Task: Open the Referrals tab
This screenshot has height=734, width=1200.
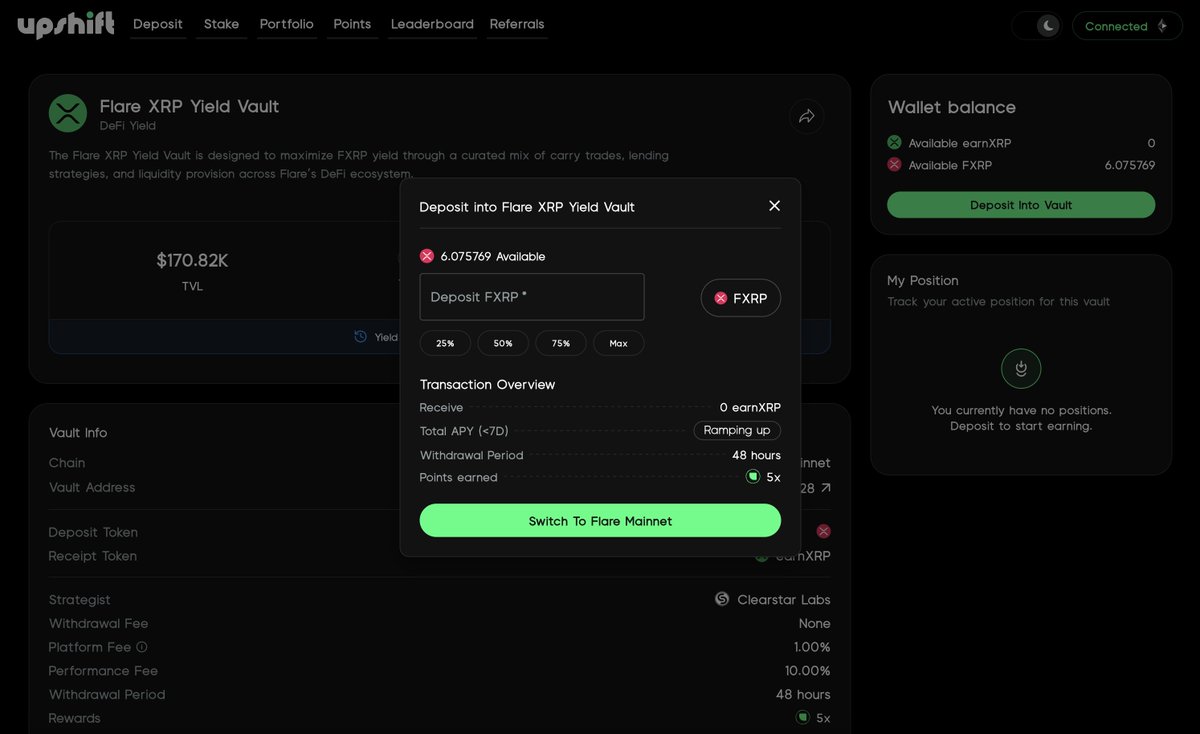Action: (x=517, y=24)
